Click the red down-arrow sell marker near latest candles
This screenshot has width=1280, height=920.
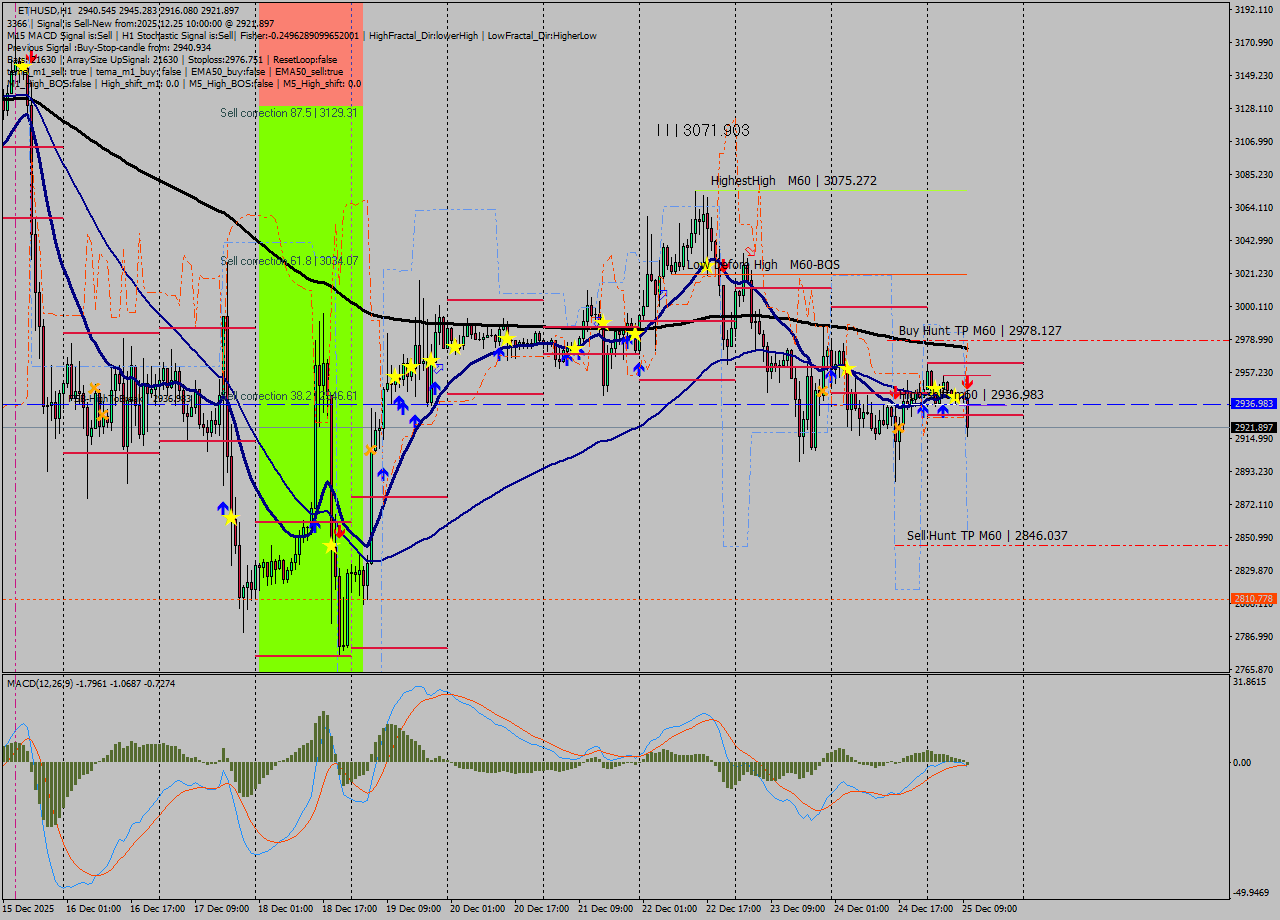(x=966, y=381)
